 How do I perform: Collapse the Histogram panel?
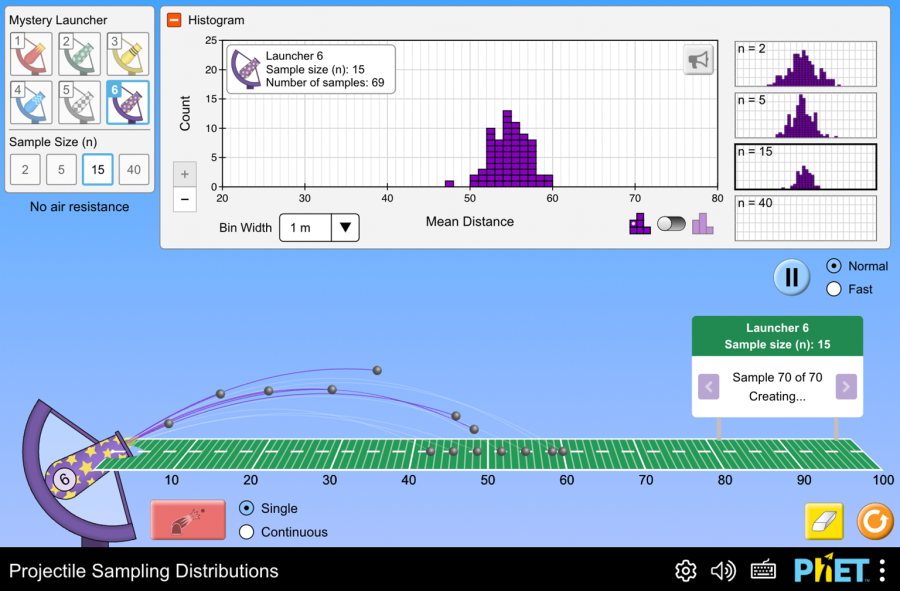pyautogui.click(x=174, y=20)
